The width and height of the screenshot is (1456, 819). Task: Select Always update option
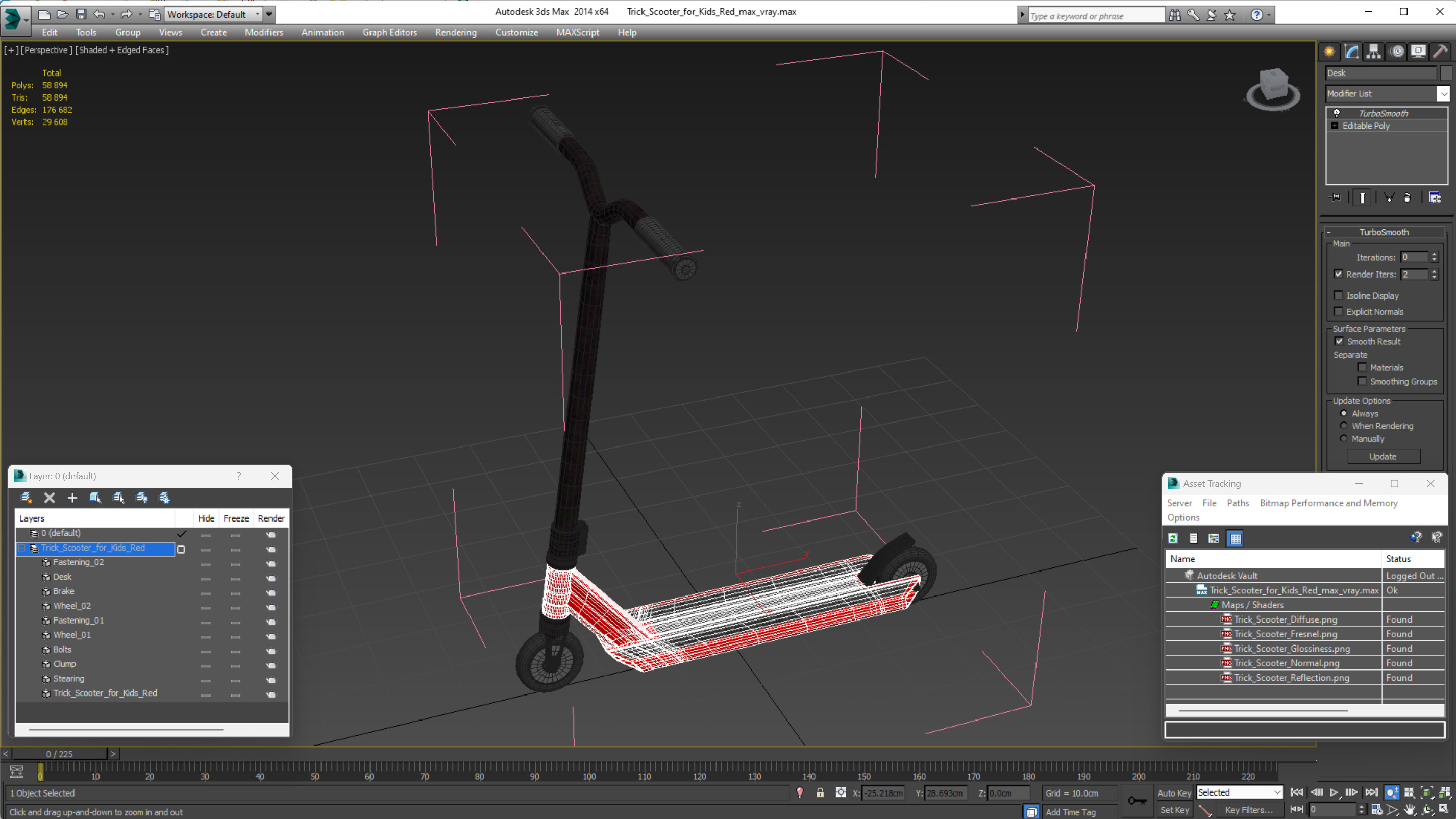tap(1344, 413)
